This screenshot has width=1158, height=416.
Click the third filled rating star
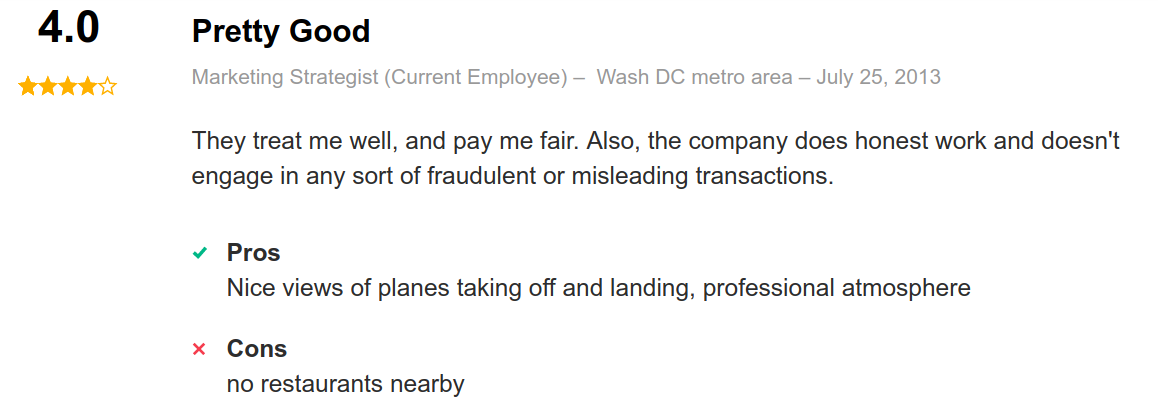click(x=67, y=87)
